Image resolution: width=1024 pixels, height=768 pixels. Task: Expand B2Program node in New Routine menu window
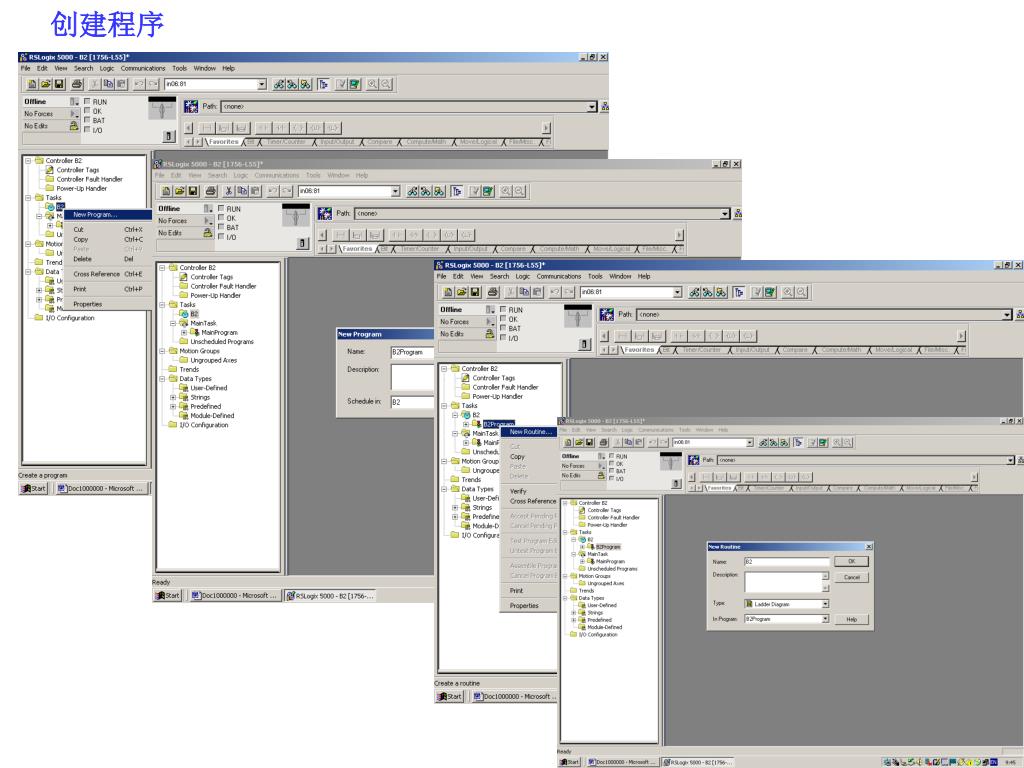pyautogui.click(x=466, y=424)
